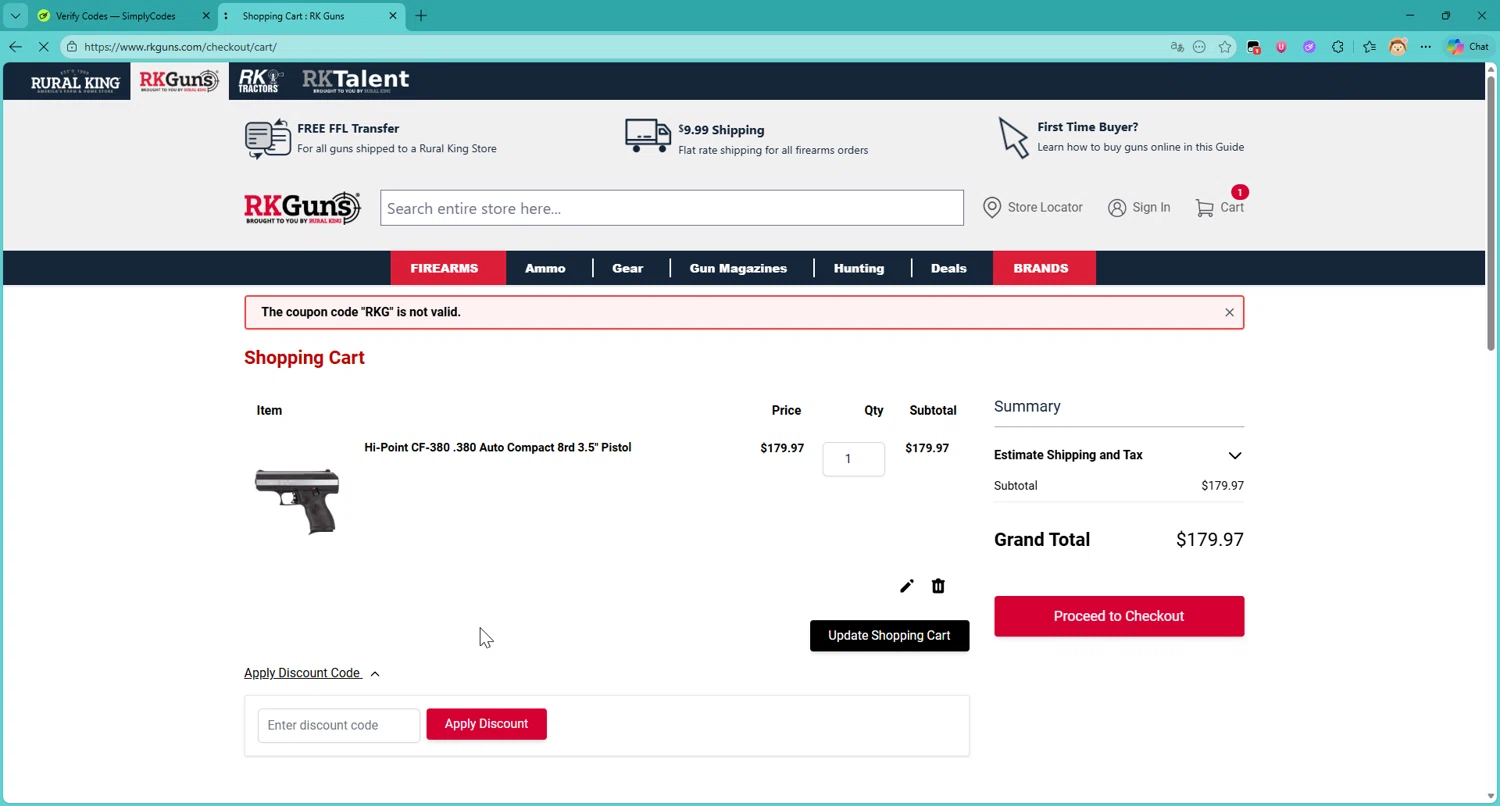
Task: Open the tab search dropdown arrow
Action: click(15, 16)
